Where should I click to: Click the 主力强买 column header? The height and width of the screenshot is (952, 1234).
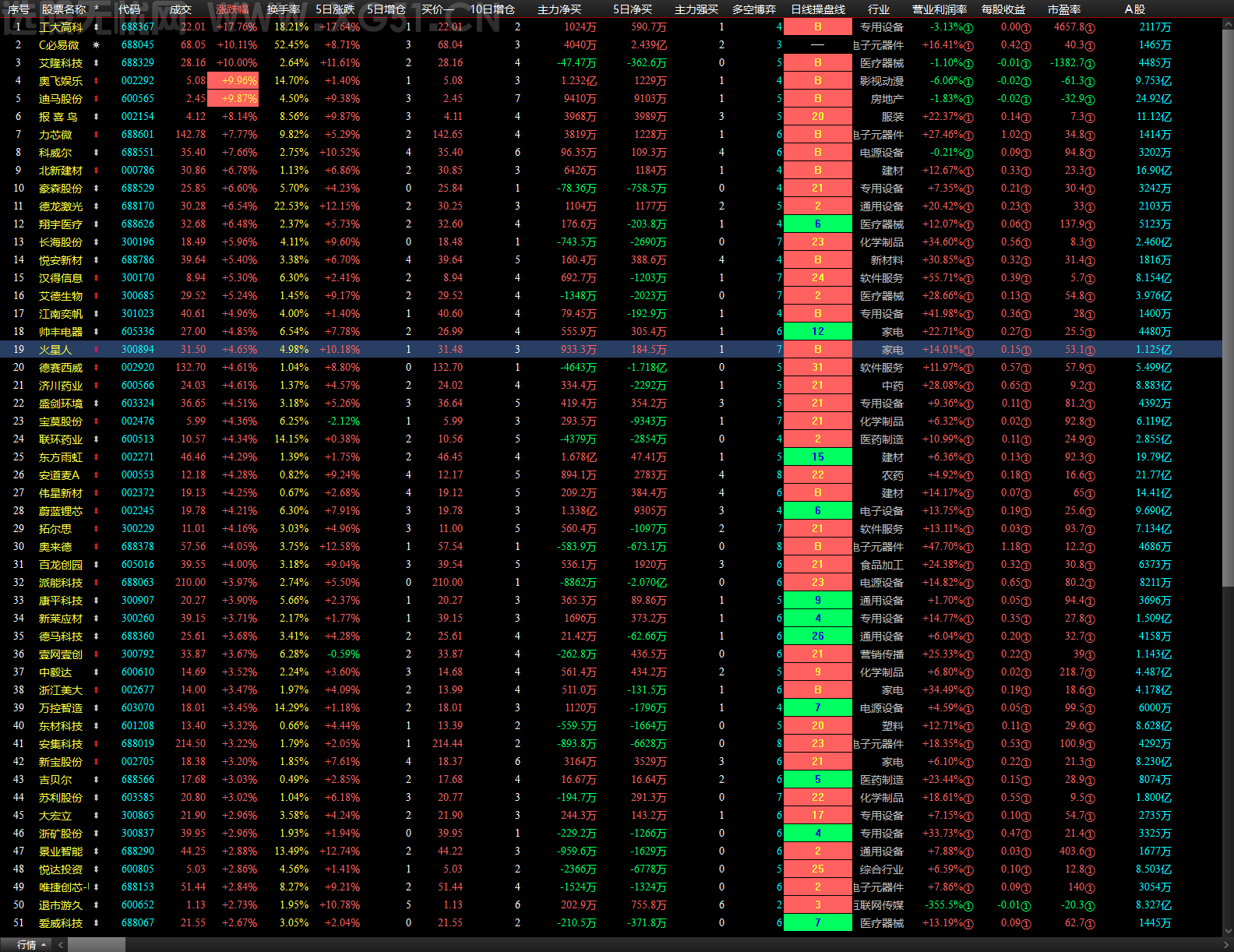696,9
